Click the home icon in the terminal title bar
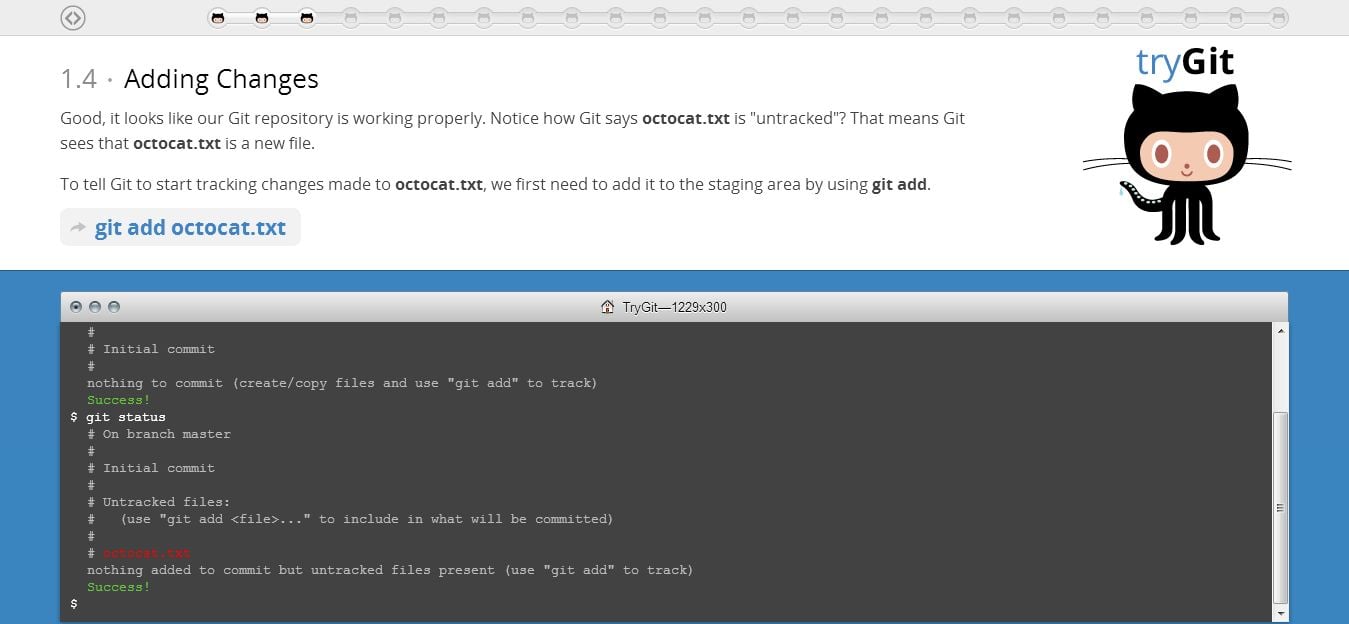This screenshot has width=1349, height=624. (608, 307)
